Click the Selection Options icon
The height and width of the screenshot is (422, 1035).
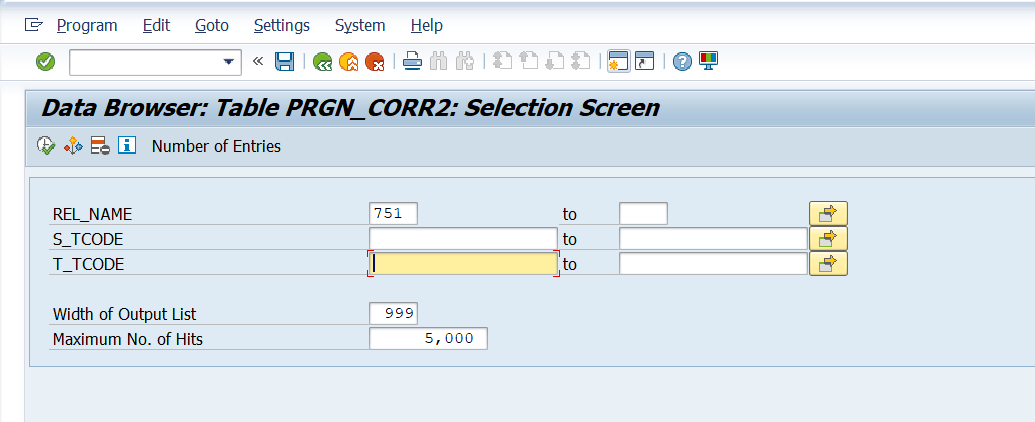coord(73,146)
